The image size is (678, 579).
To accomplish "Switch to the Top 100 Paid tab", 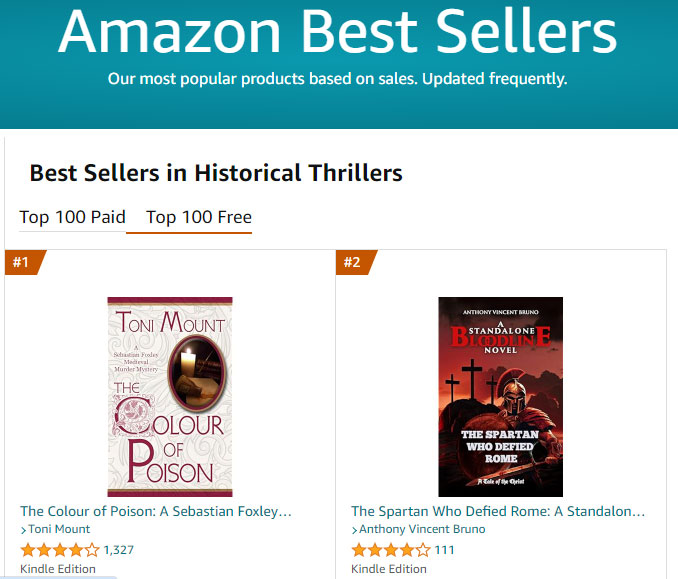I will click(72, 217).
